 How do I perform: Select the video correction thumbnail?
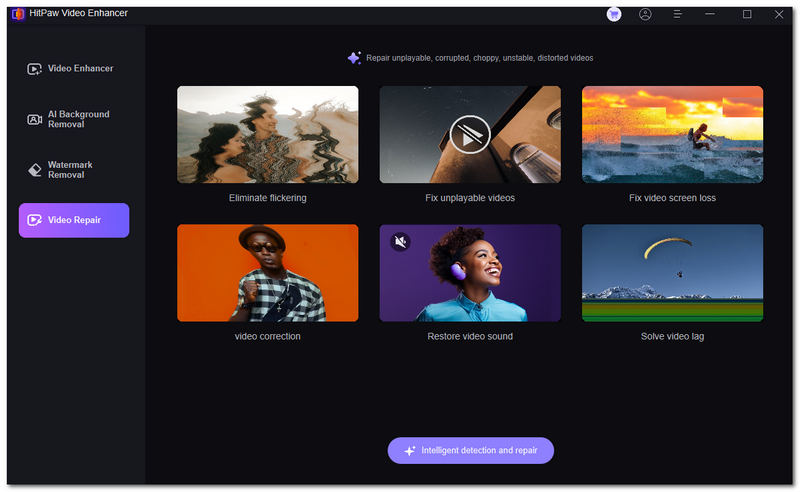coord(267,272)
